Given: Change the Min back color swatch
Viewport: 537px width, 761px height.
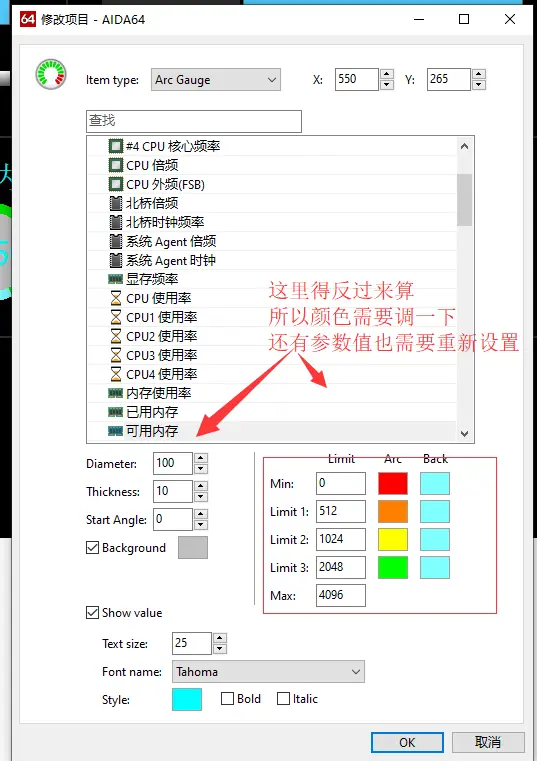Looking at the screenshot, I should [x=435, y=484].
